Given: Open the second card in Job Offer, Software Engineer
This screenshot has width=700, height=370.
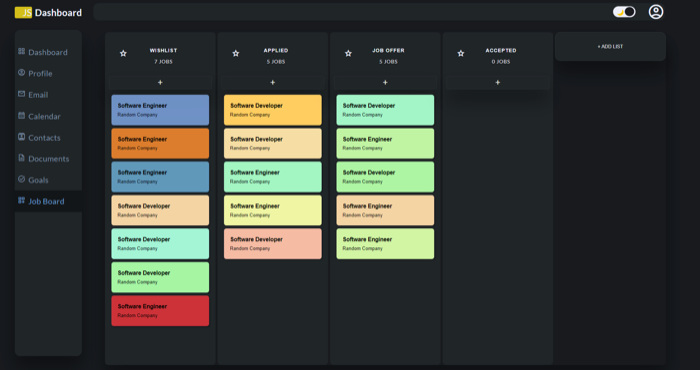Looking at the screenshot, I should pyautogui.click(x=385, y=143).
